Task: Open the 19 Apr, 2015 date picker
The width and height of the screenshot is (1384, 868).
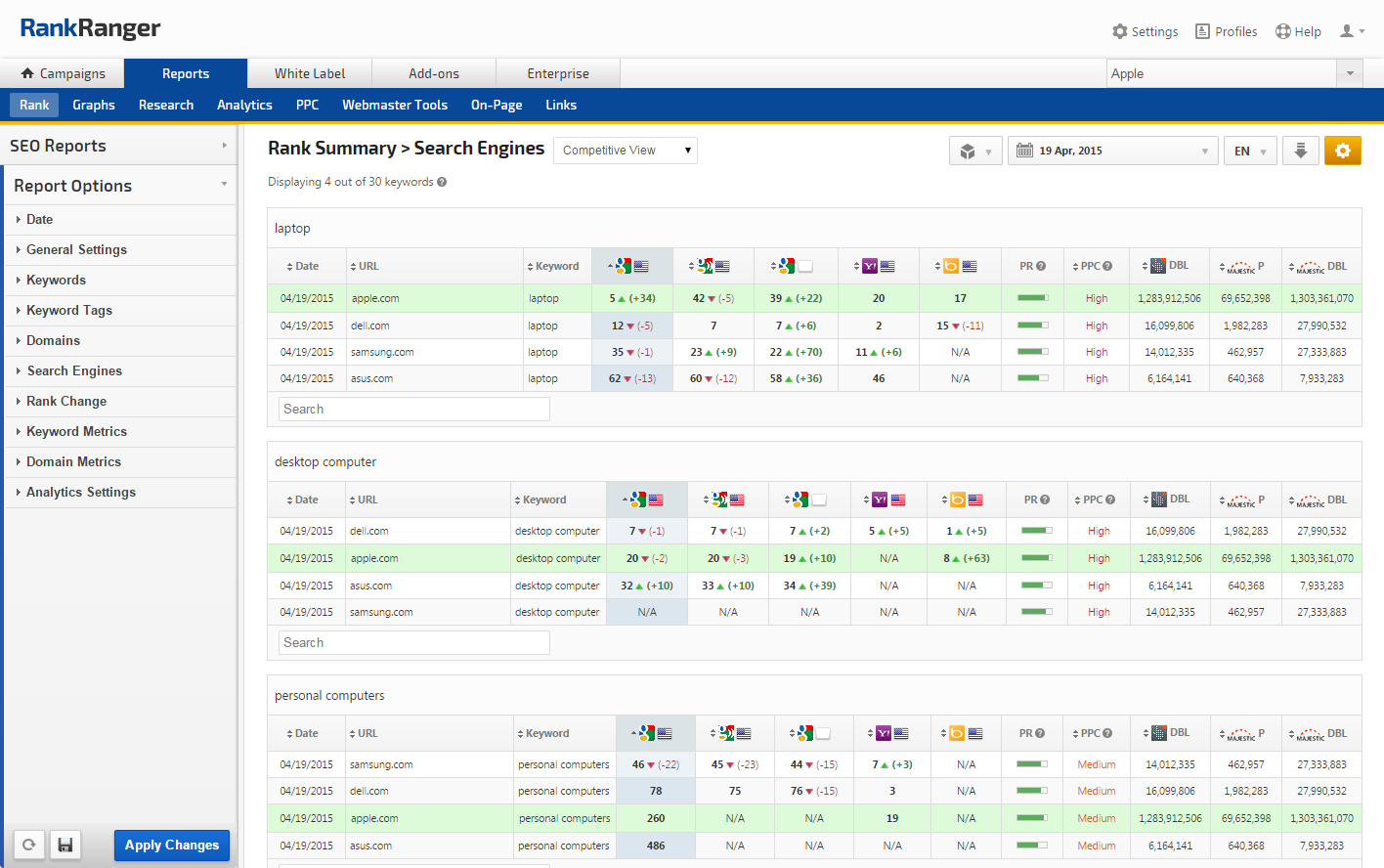Action: coord(1112,151)
